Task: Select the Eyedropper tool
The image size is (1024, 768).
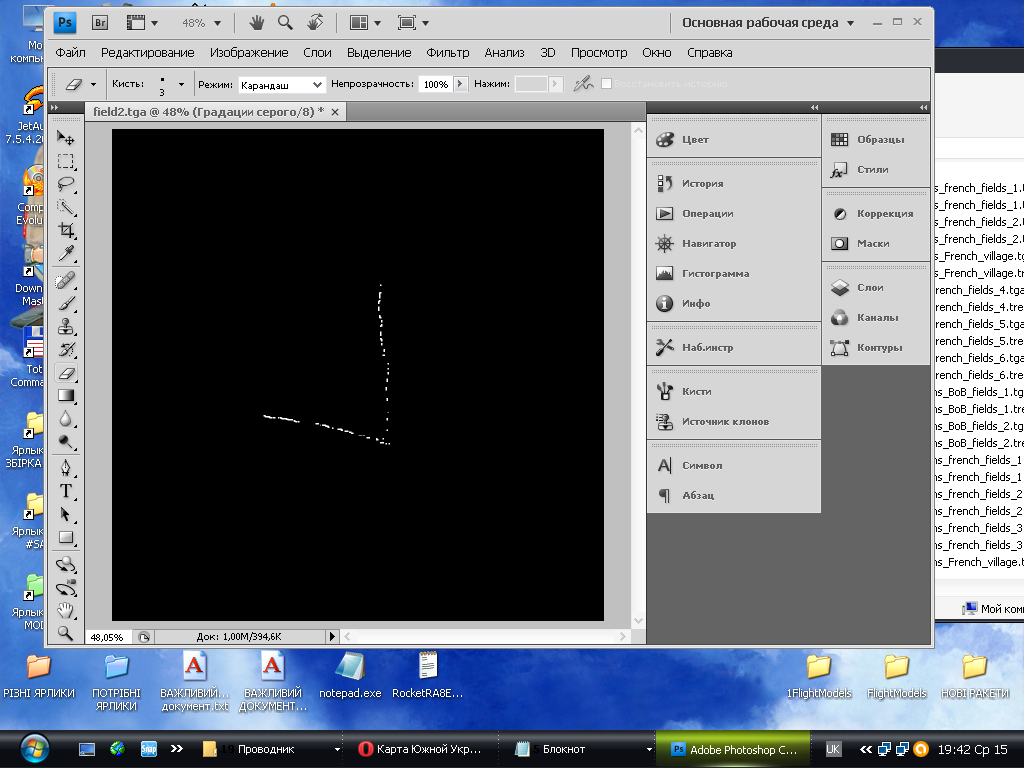Action: [66, 253]
